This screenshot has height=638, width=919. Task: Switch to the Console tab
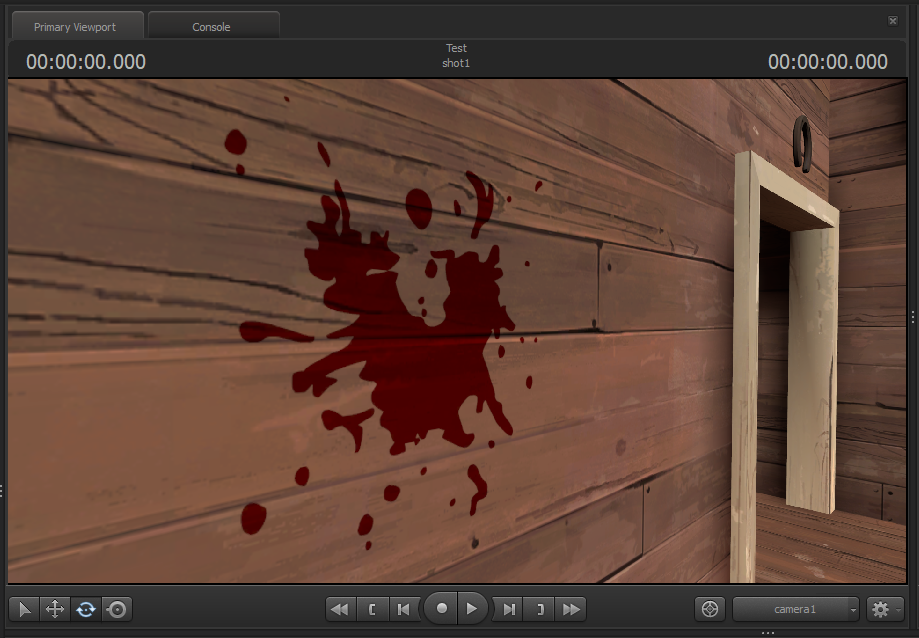(212, 27)
